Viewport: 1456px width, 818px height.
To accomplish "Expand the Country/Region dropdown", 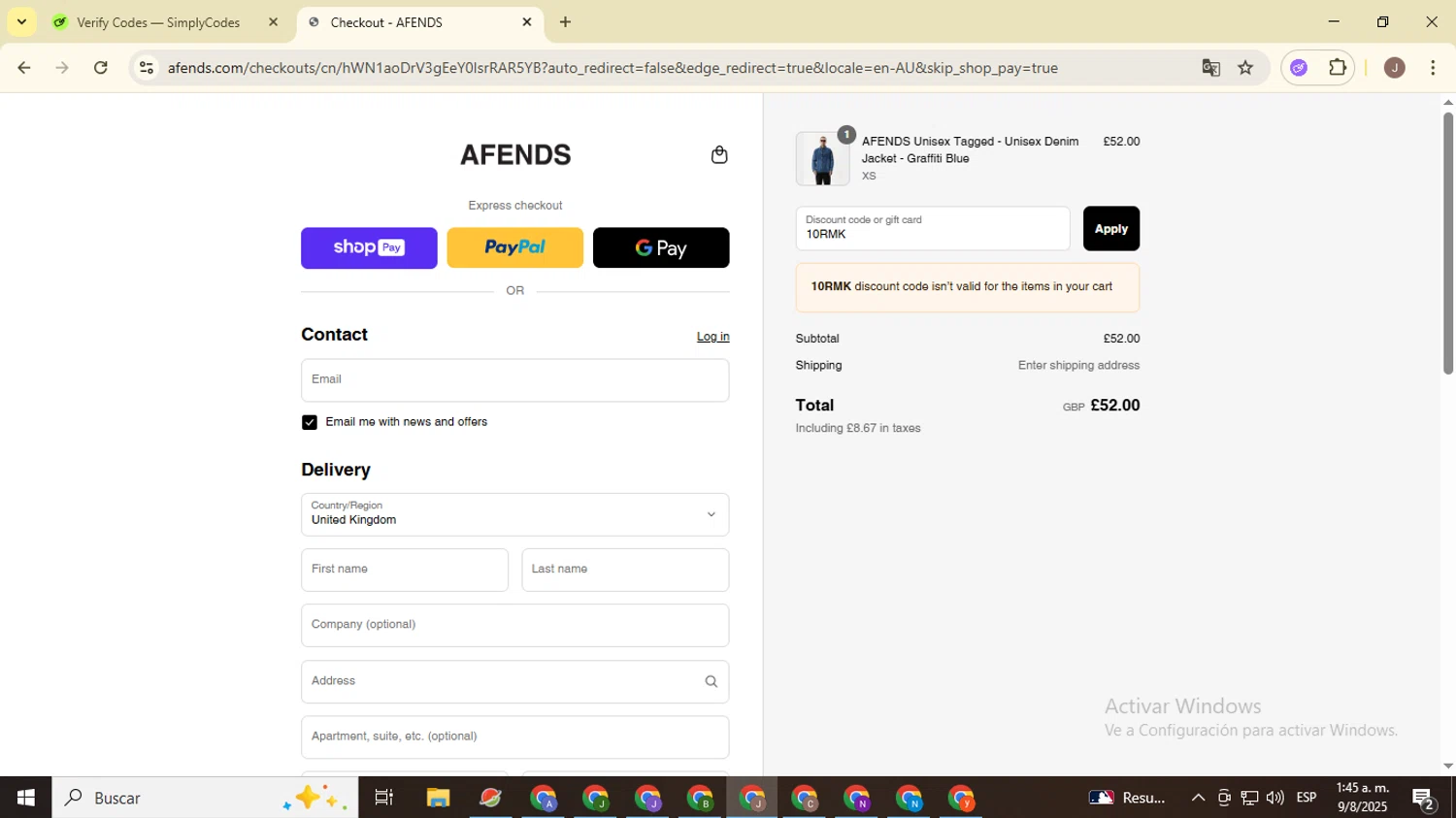I will (x=514, y=514).
